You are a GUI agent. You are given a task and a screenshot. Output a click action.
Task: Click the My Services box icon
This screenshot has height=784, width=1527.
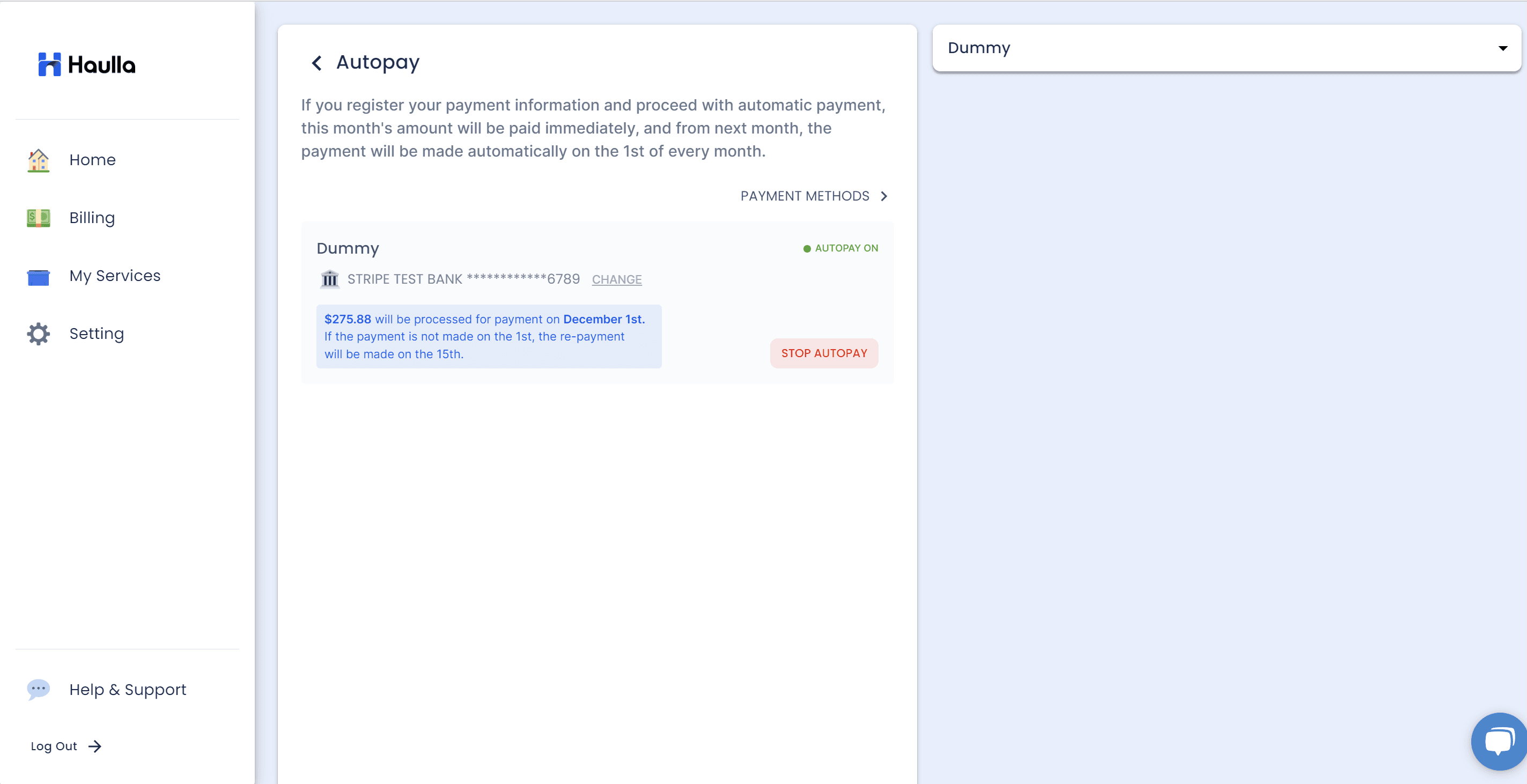(39, 277)
